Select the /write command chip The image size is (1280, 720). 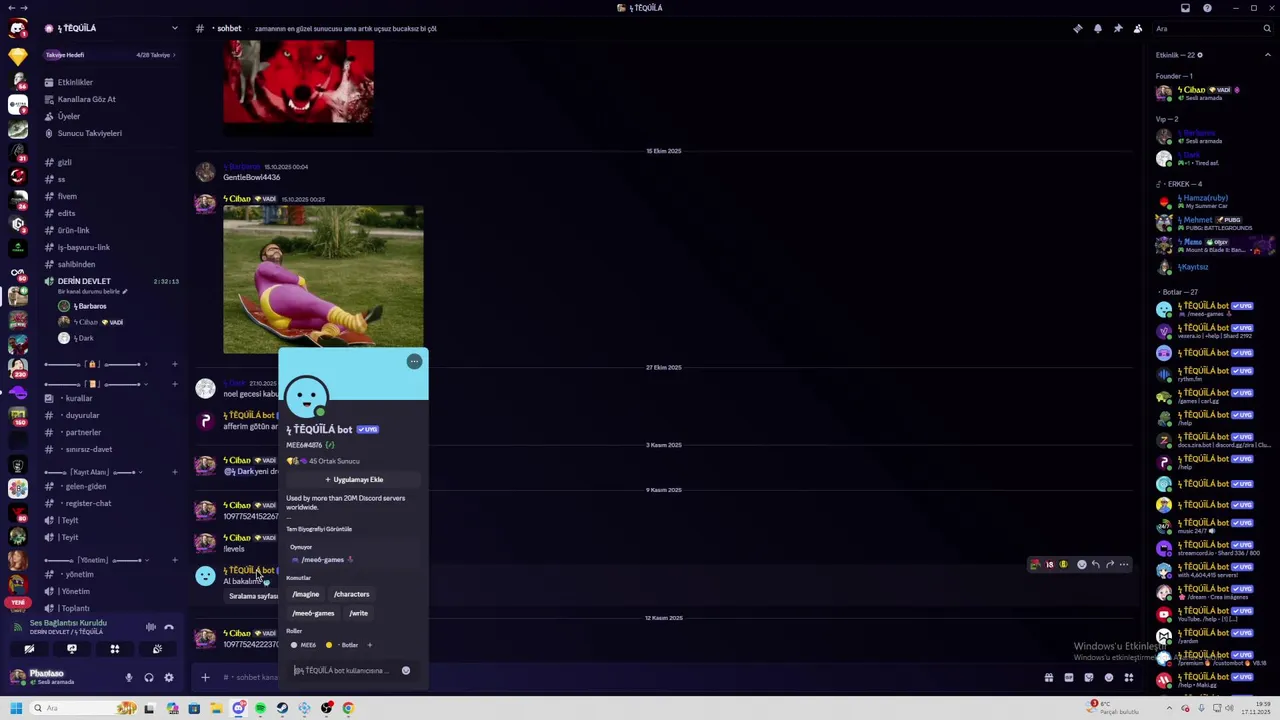359,613
